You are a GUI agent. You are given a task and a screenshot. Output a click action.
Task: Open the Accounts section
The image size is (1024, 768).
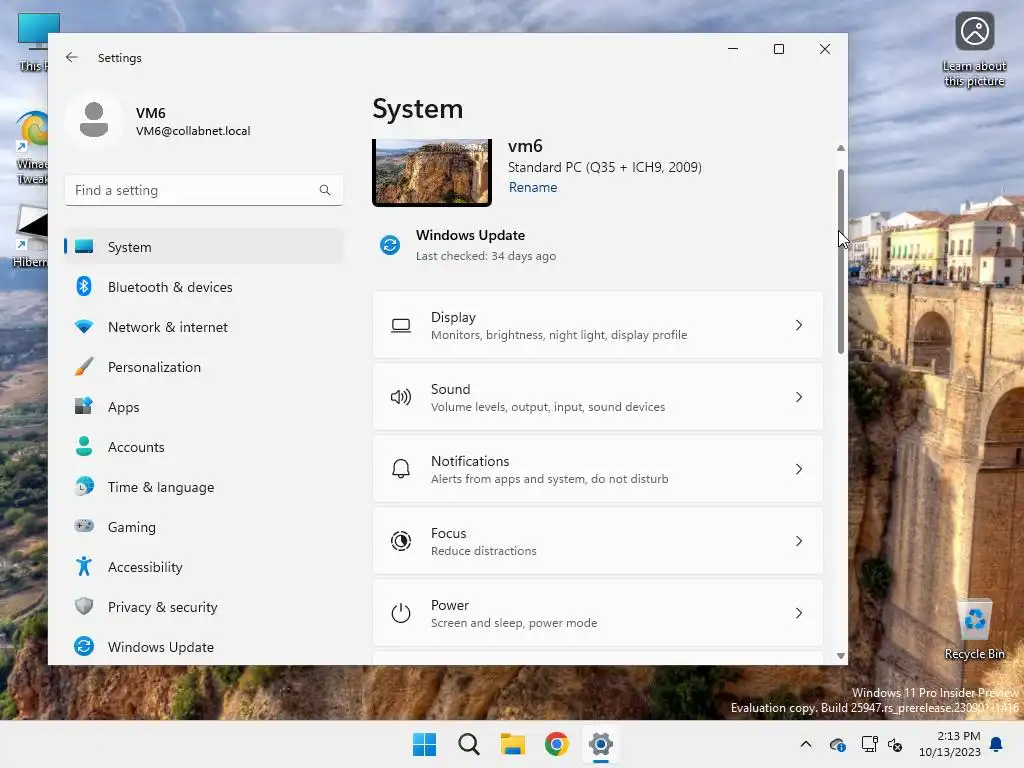point(204,447)
